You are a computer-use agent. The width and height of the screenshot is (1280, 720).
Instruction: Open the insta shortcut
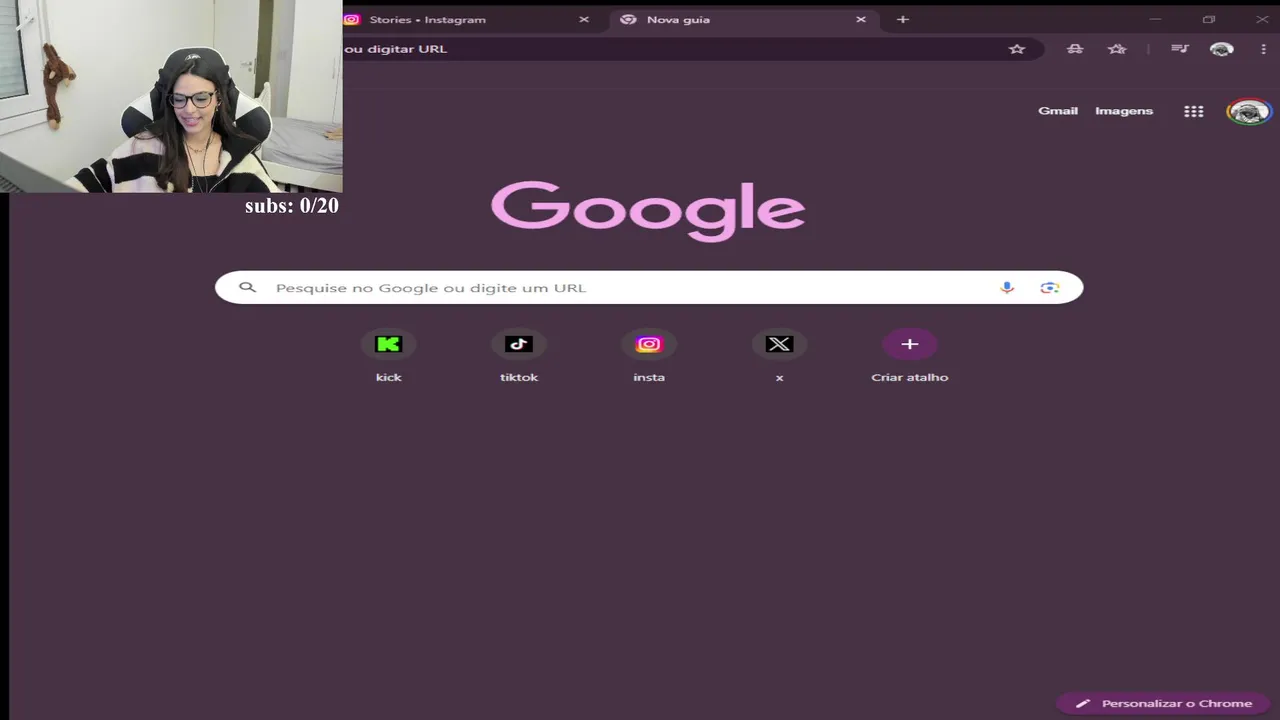coord(649,355)
